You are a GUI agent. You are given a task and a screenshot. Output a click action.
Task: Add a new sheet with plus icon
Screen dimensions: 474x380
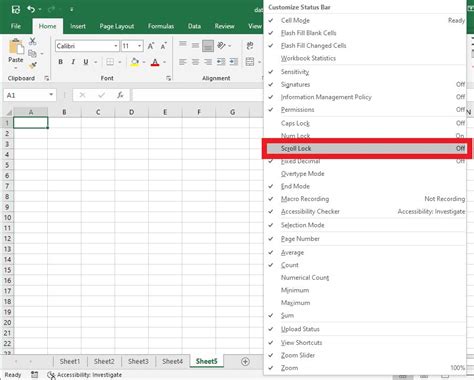point(245,362)
